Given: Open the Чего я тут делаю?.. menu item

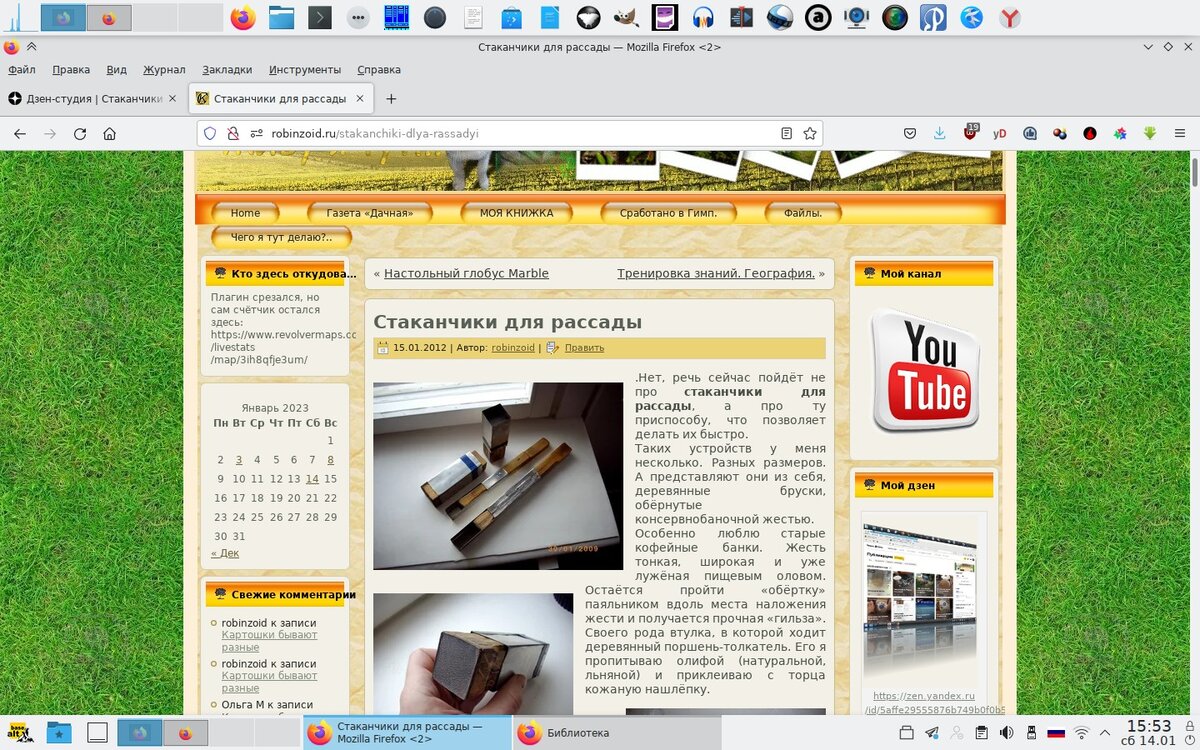Looking at the screenshot, I should [281, 238].
